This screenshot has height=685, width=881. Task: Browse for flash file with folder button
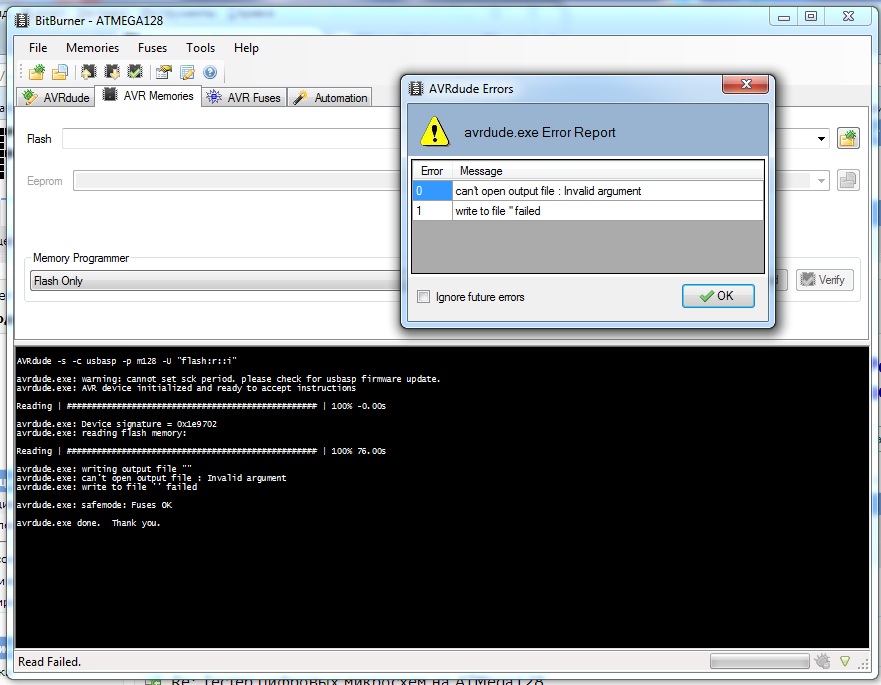[x=848, y=138]
